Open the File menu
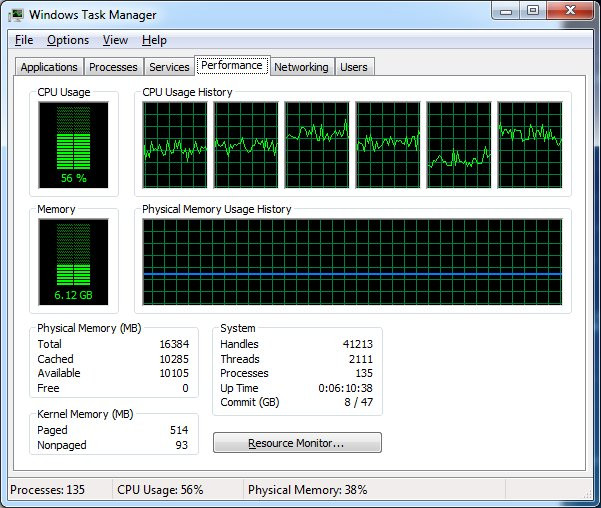Viewport: 601px width, 508px height. 24,40
